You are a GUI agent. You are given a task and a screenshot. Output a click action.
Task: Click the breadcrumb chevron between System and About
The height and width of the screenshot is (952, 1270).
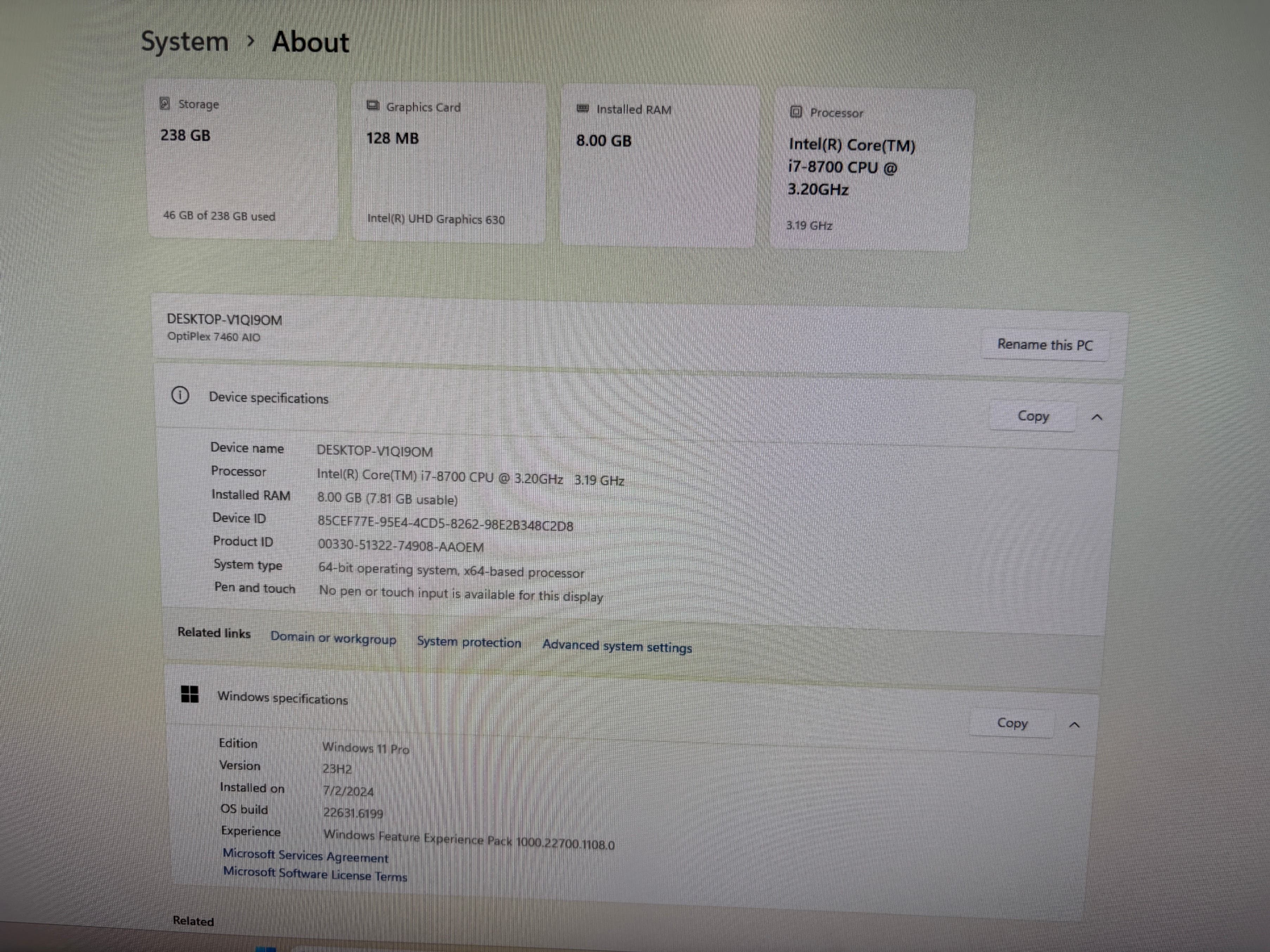tap(250, 41)
